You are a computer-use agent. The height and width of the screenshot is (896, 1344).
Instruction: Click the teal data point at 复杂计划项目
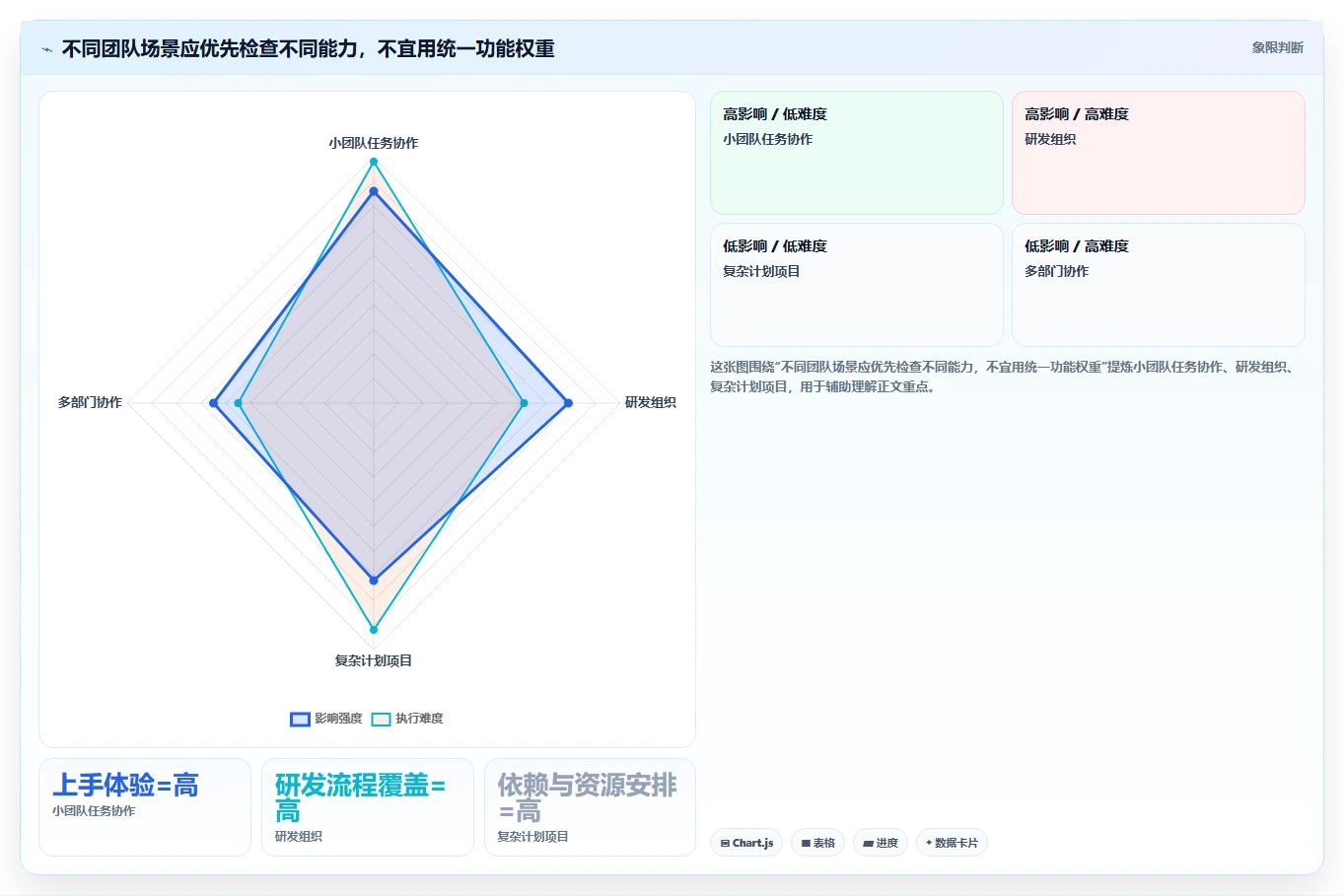pyautogui.click(x=374, y=629)
